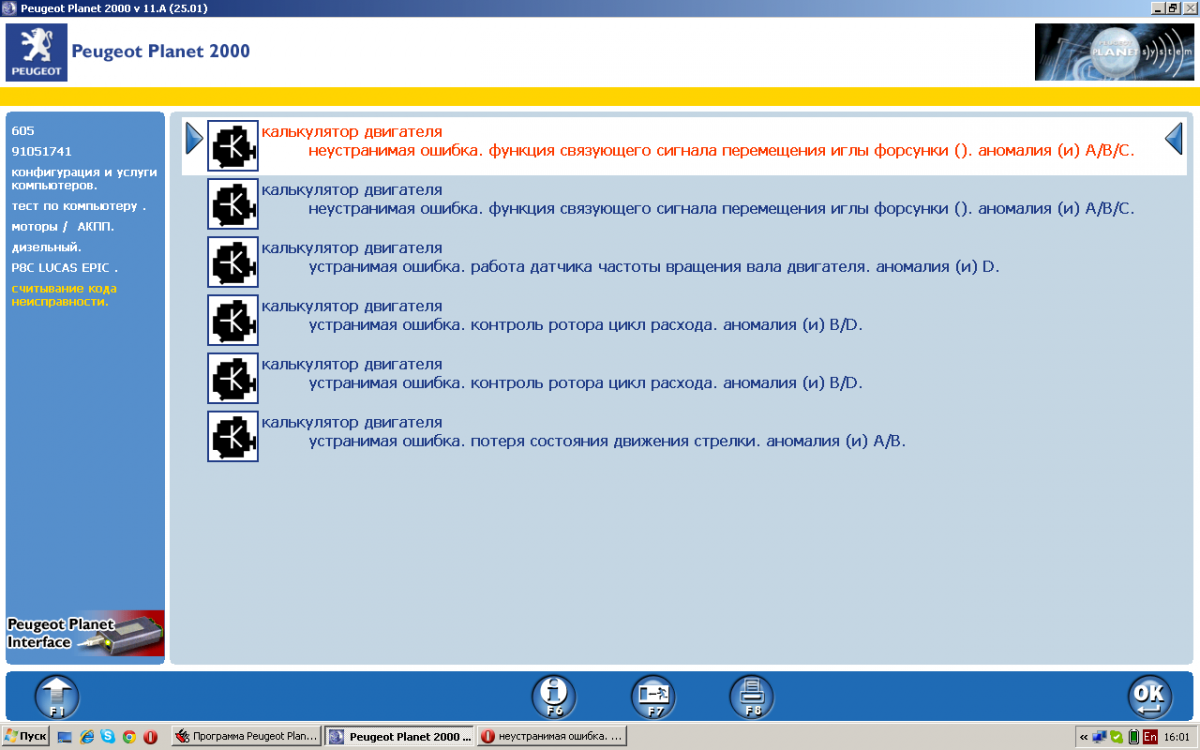
Task: Click the engine icon of the last fault
Action: point(233,436)
